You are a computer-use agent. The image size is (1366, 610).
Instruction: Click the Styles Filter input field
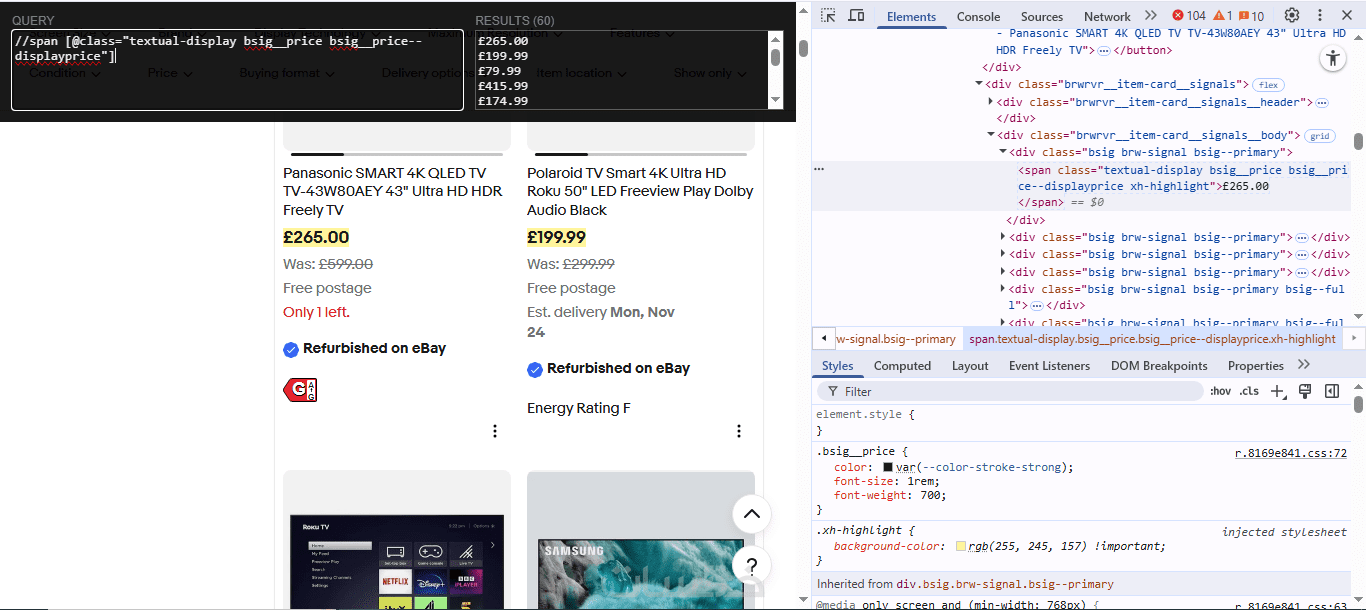pyautogui.click(x=1008, y=391)
